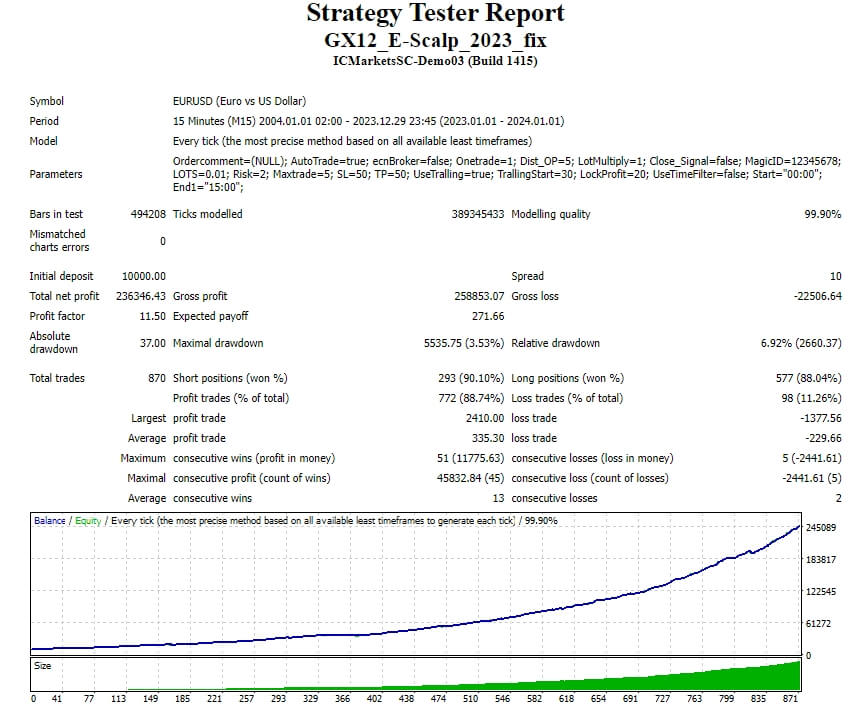The width and height of the screenshot is (853, 707).
Task: Select expected payoff value 271.66
Action: coord(488,316)
